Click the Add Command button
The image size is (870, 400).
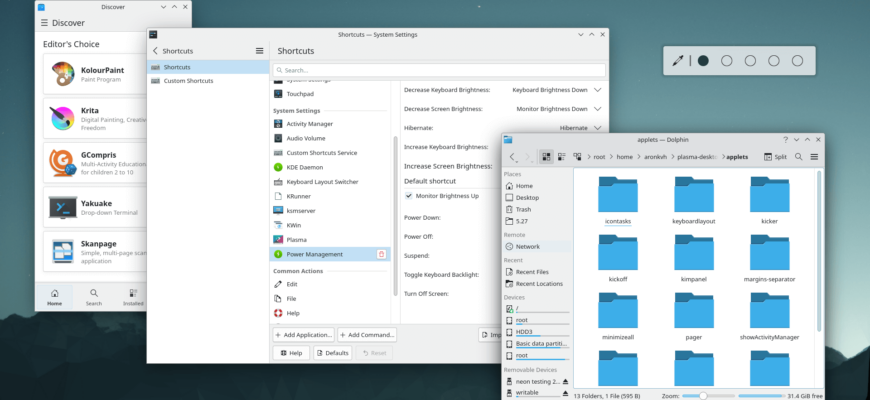pos(367,335)
